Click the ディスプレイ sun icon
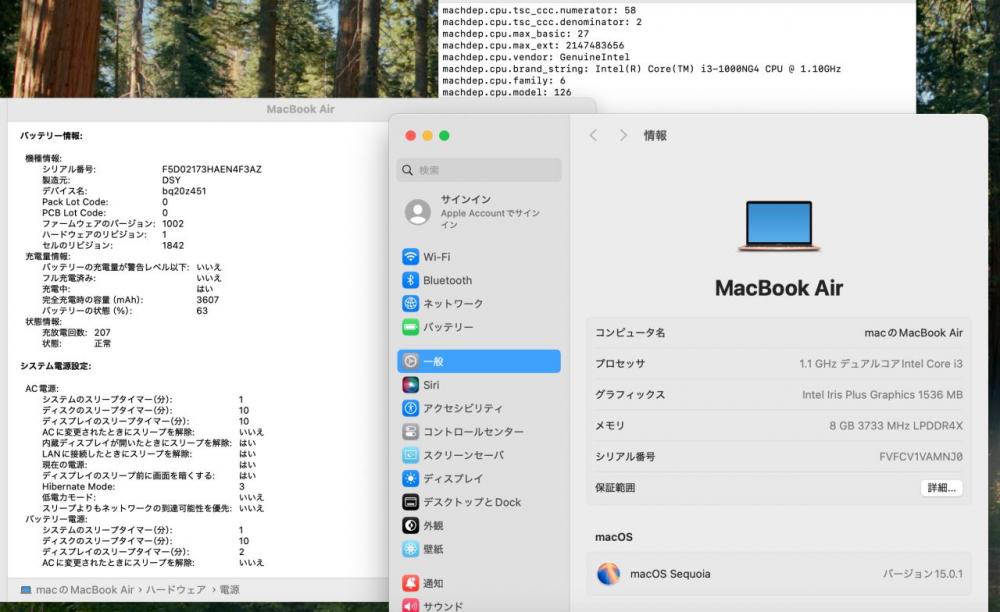 [411, 479]
